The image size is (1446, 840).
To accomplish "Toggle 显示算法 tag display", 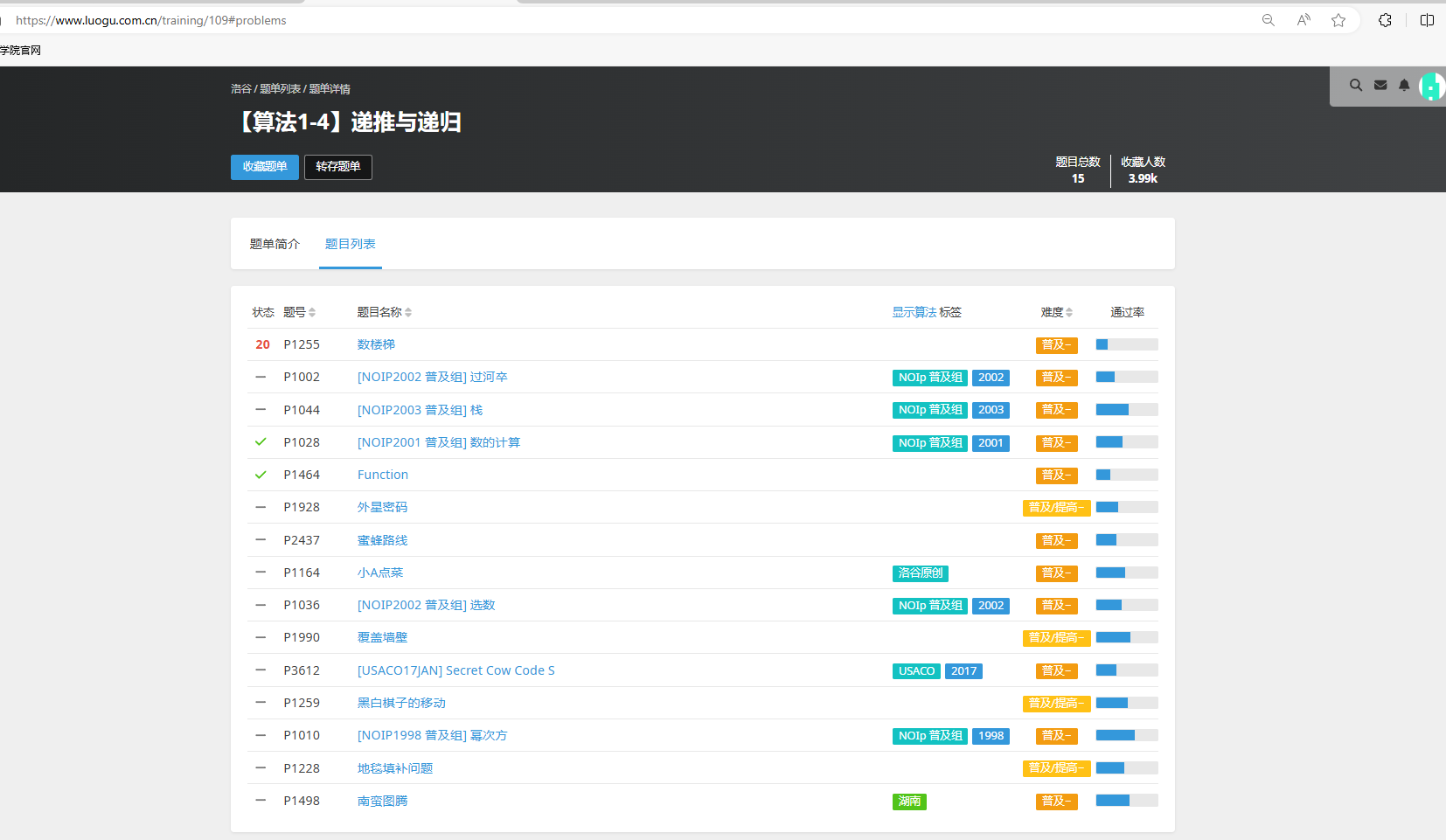I will point(914,312).
